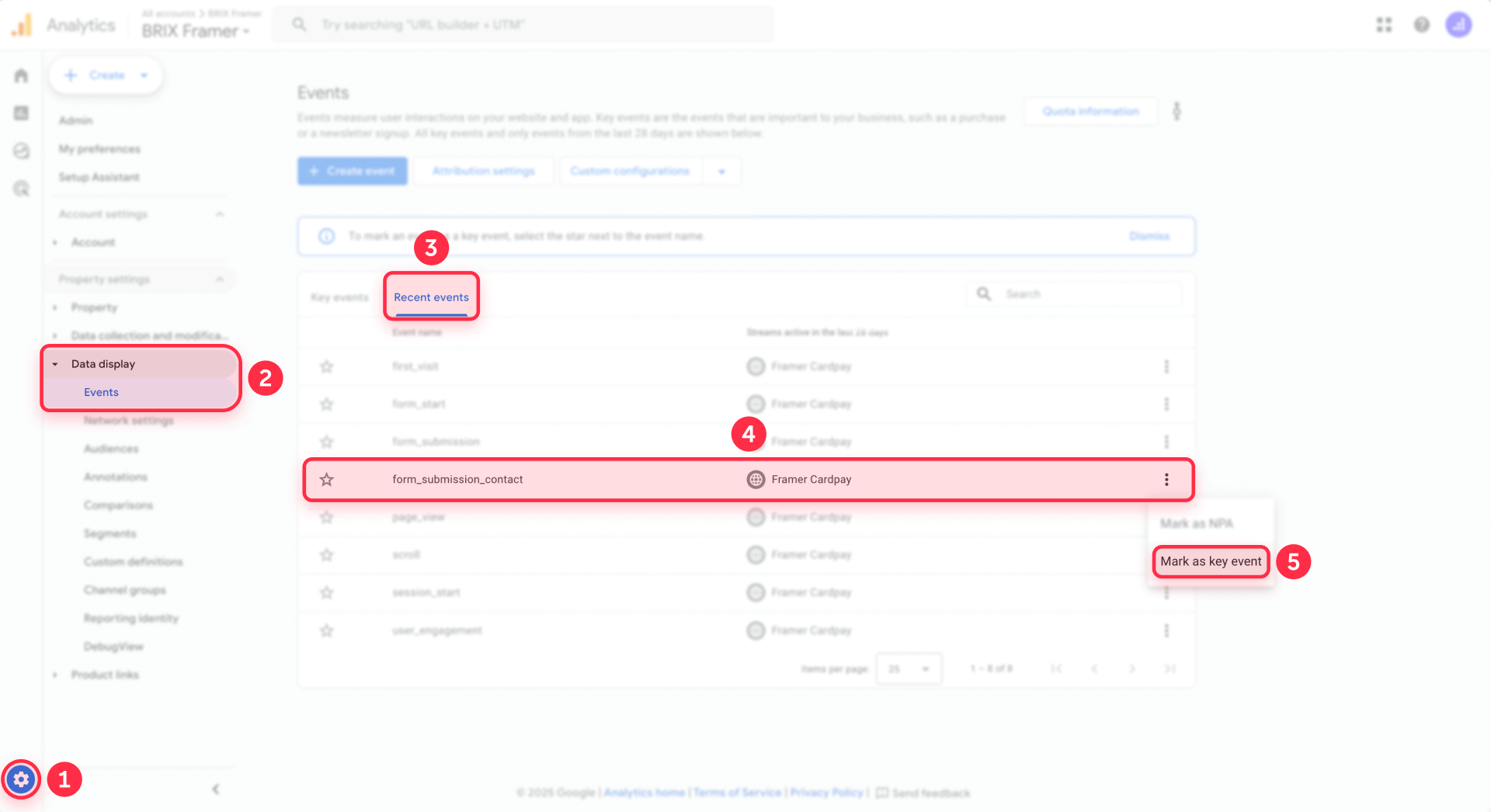Click the icon next to Quota information
Image resolution: width=1491 pixels, height=812 pixels.
click(x=1176, y=111)
